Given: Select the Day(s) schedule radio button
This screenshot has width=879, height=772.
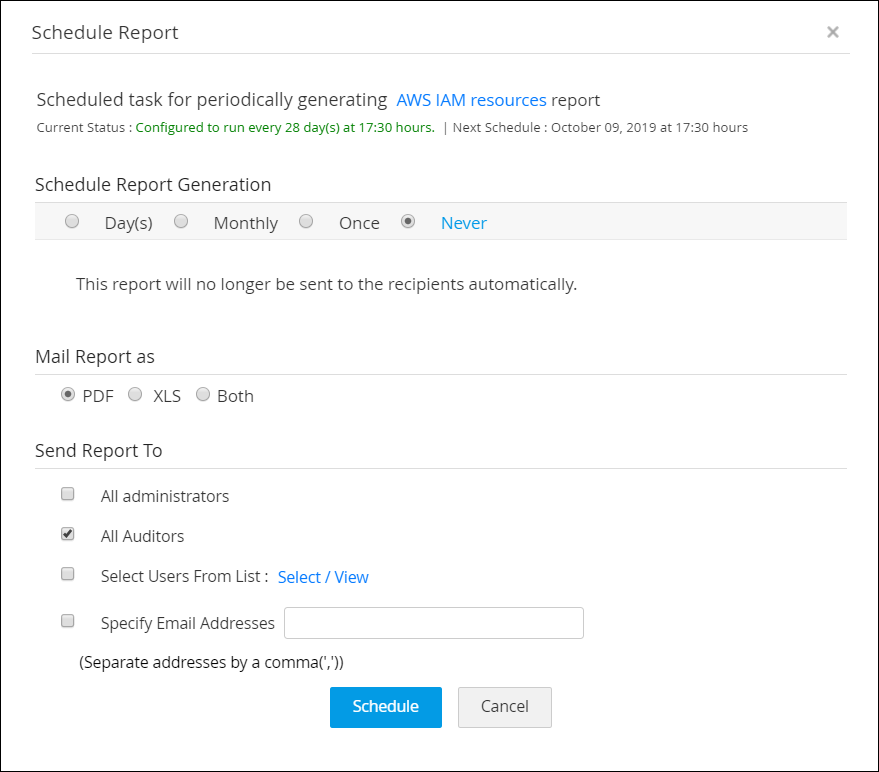Looking at the screenshot, I should [72, 222].
